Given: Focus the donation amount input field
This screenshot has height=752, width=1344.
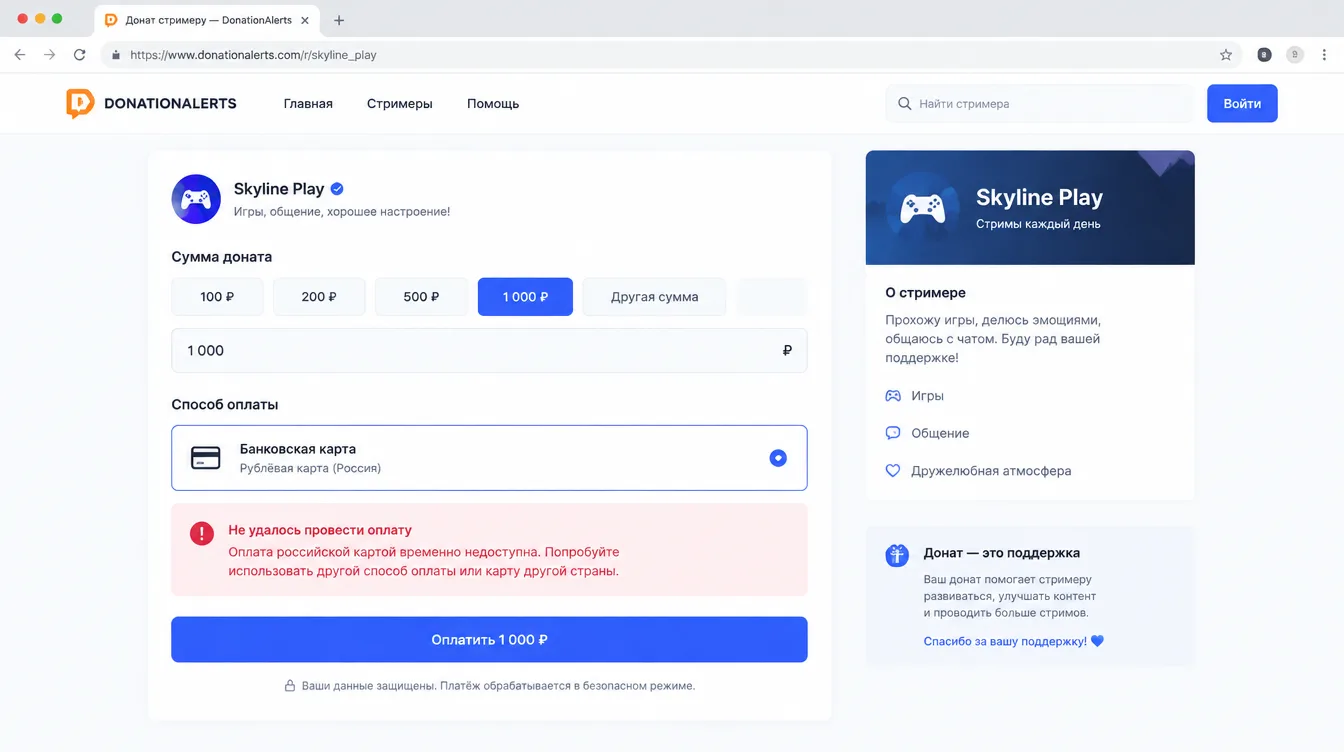Looking at the screenshot, I should (x=489, y=351).
